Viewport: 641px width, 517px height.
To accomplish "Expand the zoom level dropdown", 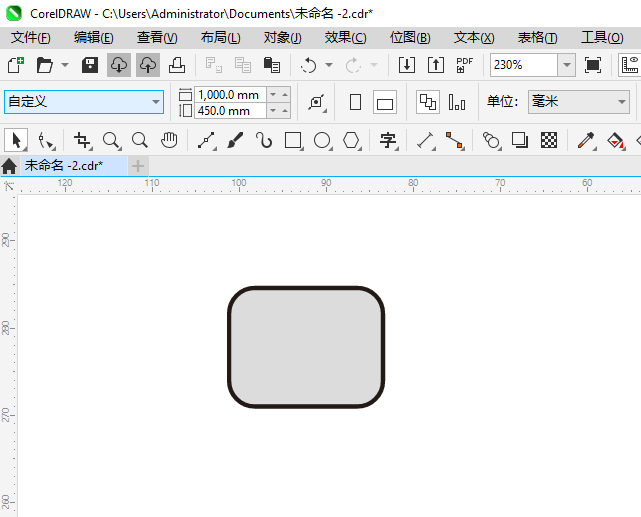I will click(x=566, y=65).
